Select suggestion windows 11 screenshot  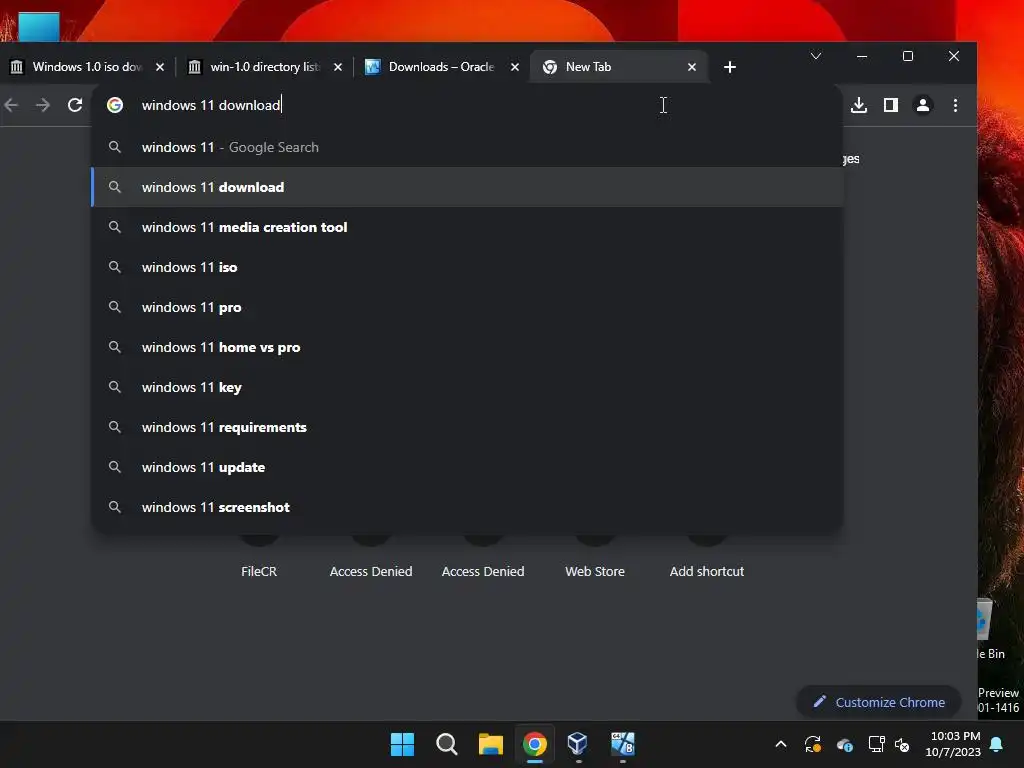(x=467, y=507)
